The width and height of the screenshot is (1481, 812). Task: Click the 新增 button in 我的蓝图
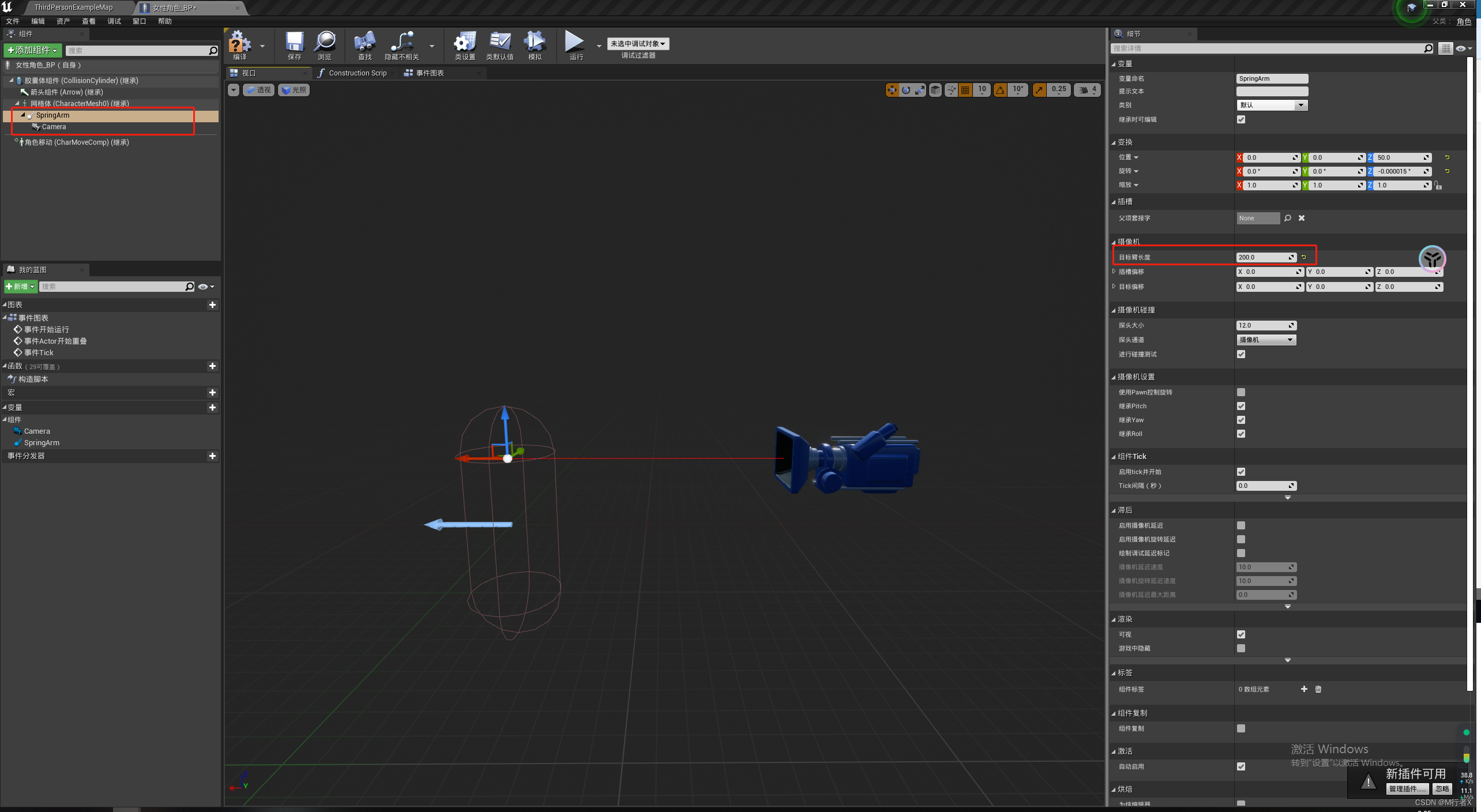21,287
